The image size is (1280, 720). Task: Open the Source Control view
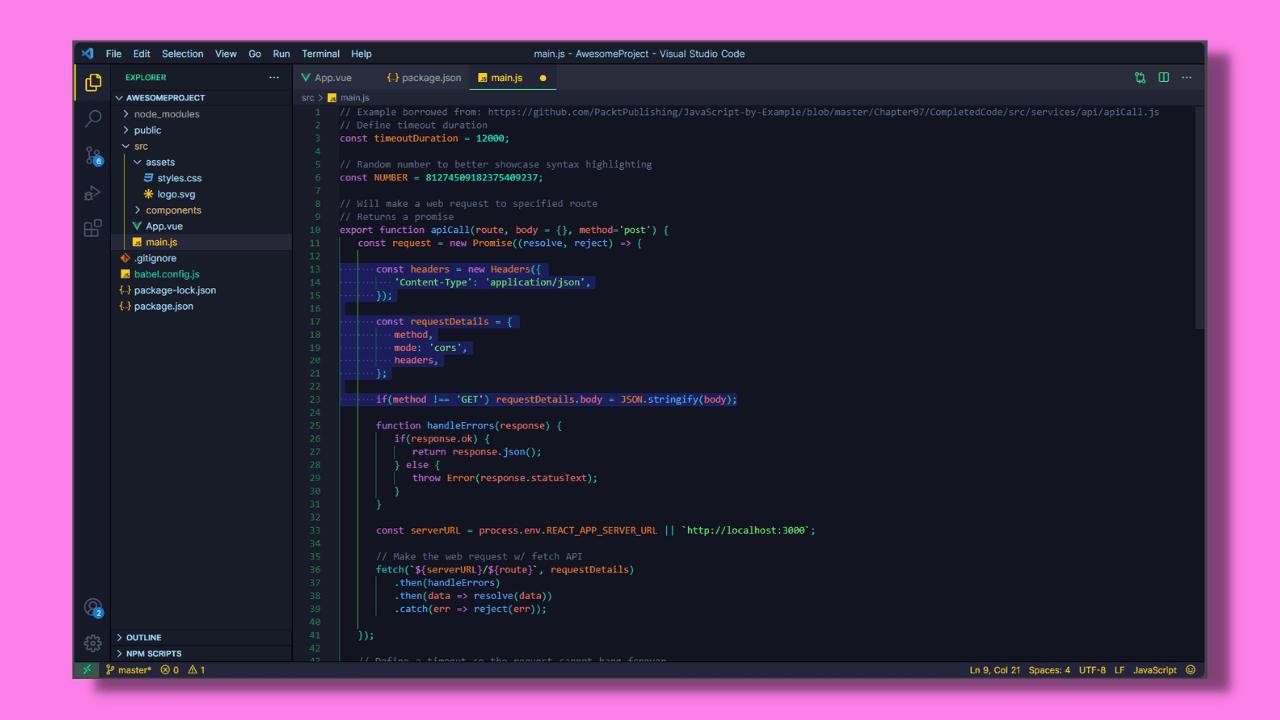tap(93, 156)
